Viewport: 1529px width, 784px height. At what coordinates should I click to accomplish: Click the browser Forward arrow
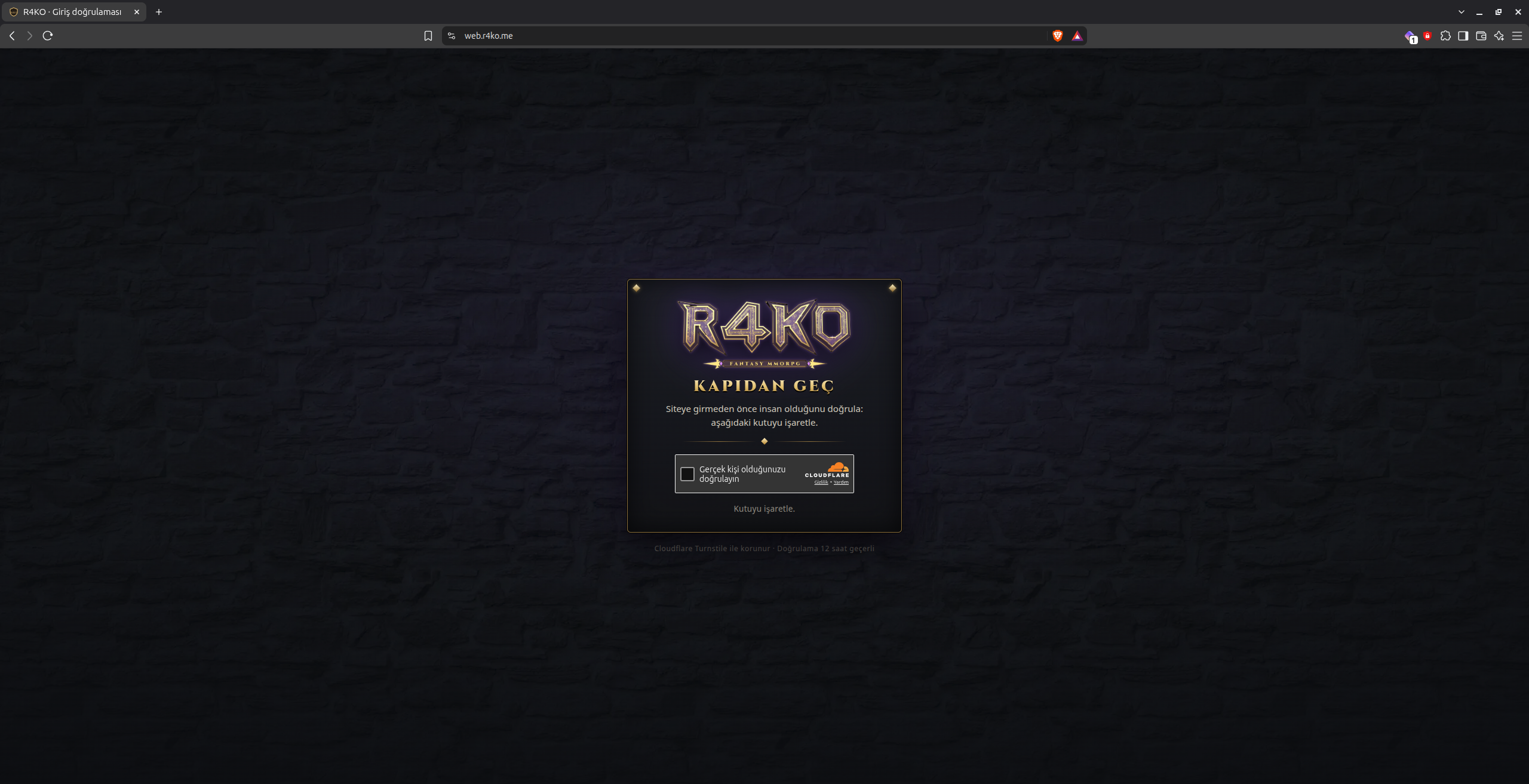click(x=29, y=36)
